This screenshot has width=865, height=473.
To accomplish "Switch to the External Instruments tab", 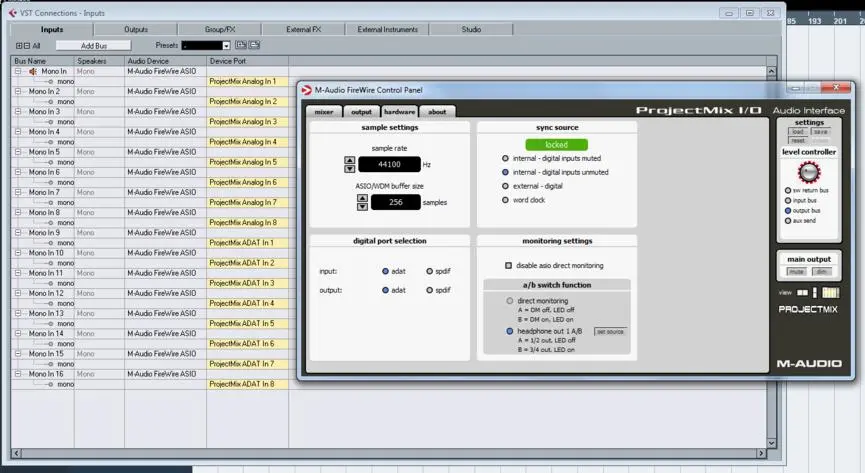I will tap(387, 29).
